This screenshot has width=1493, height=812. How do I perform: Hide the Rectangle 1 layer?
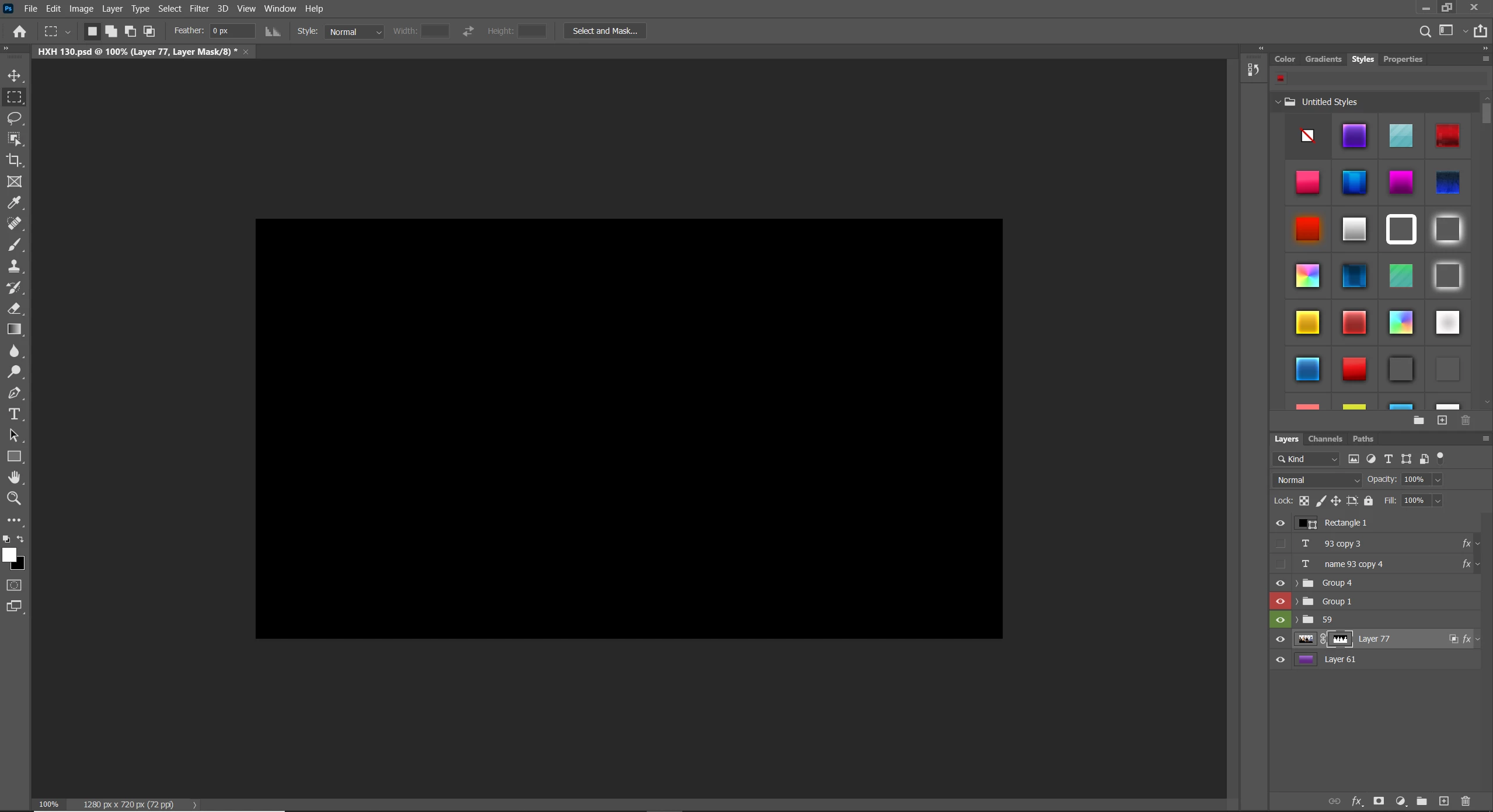coord(1280,523)
